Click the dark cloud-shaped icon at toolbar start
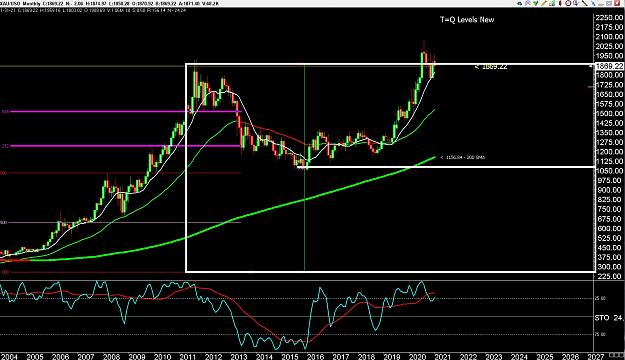Image resolution: width=625 pixels, height=360 pixels. 519,4
